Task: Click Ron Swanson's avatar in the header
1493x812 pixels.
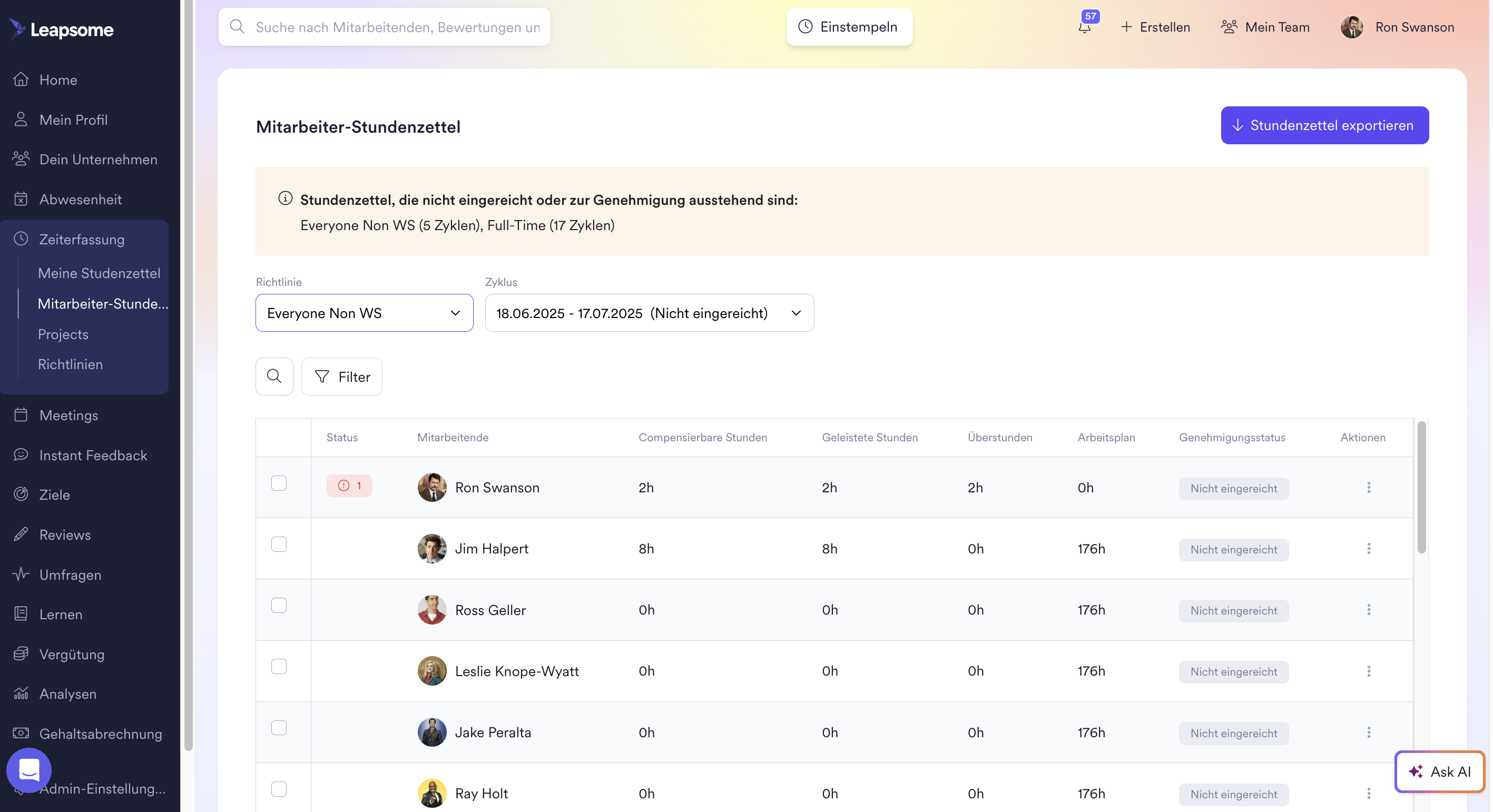Action: (x=1352, y=27)
